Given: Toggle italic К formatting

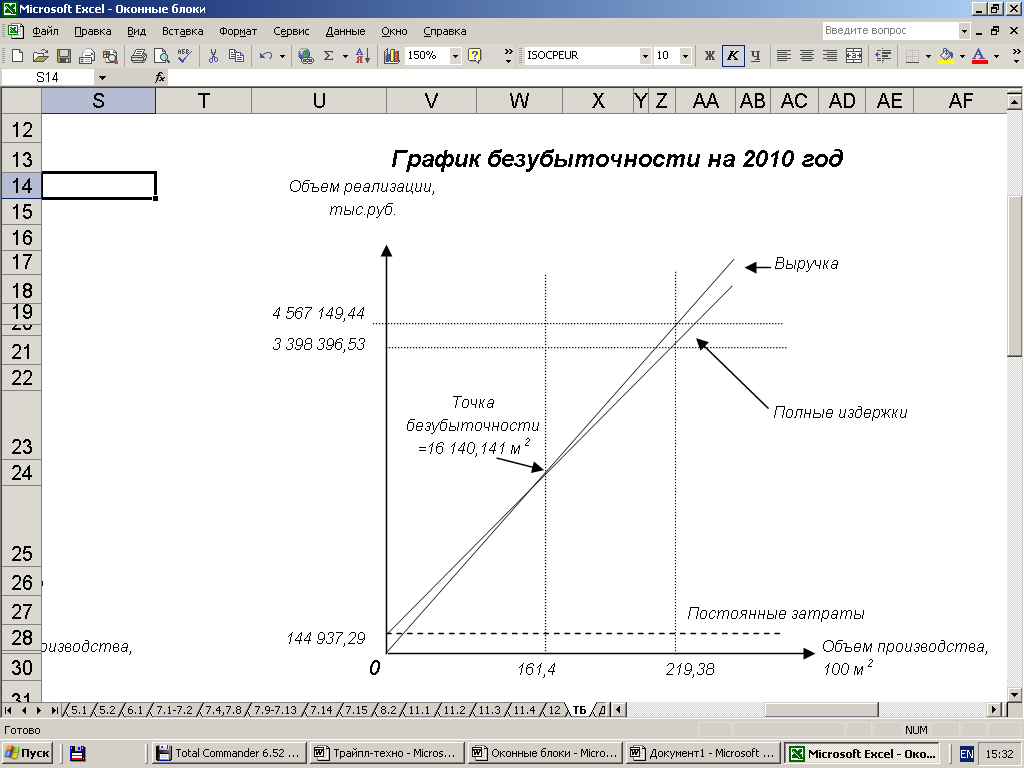Looking at the screenshot, I should click(x=733, y=56).
